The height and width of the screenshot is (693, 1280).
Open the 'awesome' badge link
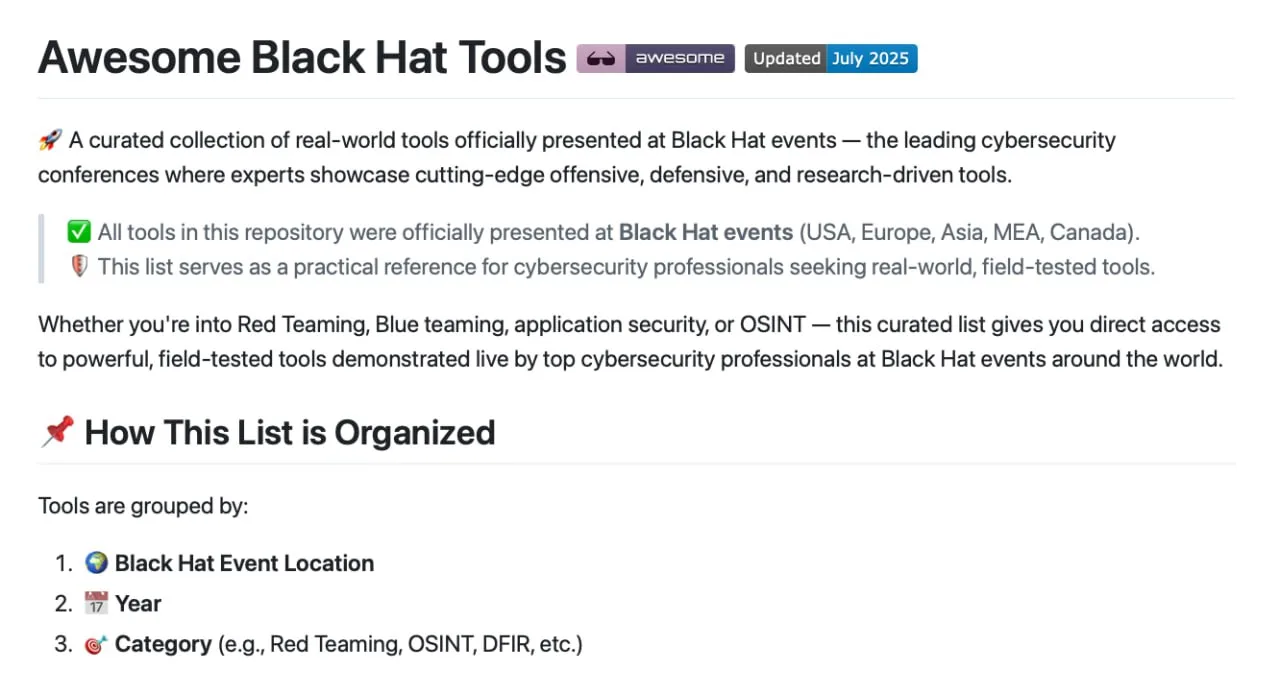coord(680,59)
